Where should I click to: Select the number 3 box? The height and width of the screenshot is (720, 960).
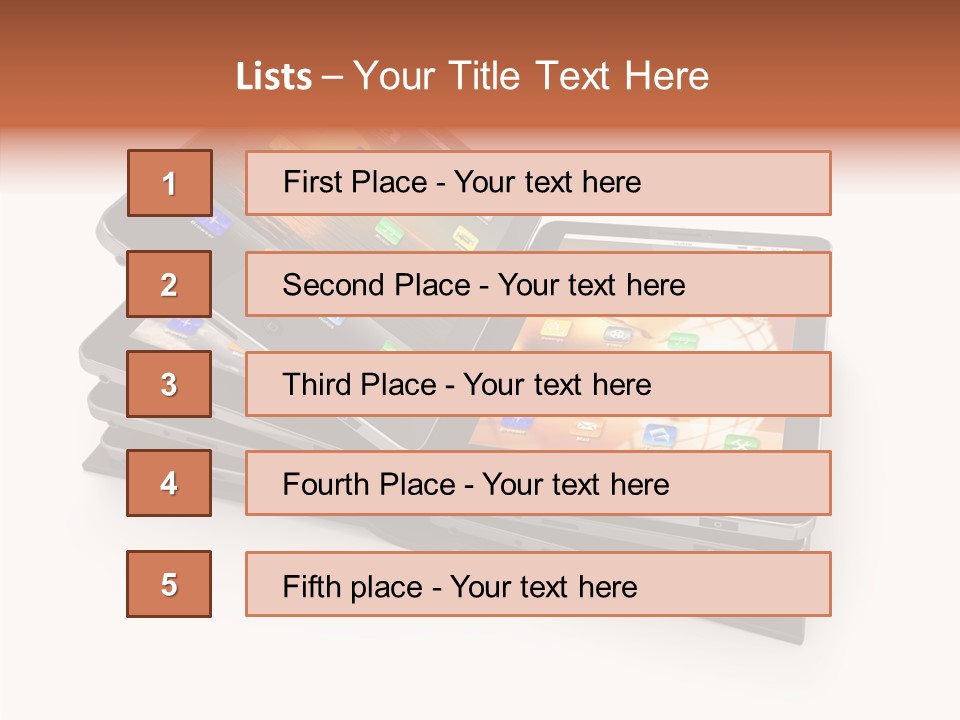pyautogui.click(x=169, y=384)
